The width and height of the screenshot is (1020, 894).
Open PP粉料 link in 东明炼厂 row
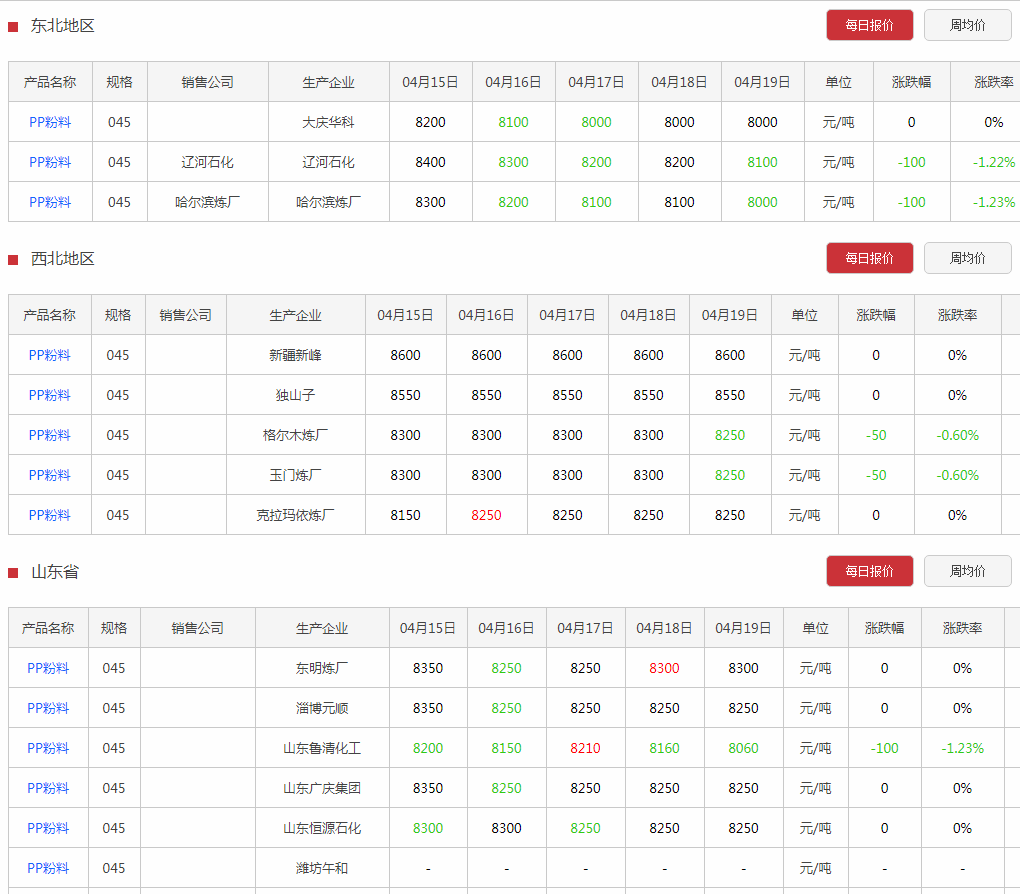coord(48,668)
